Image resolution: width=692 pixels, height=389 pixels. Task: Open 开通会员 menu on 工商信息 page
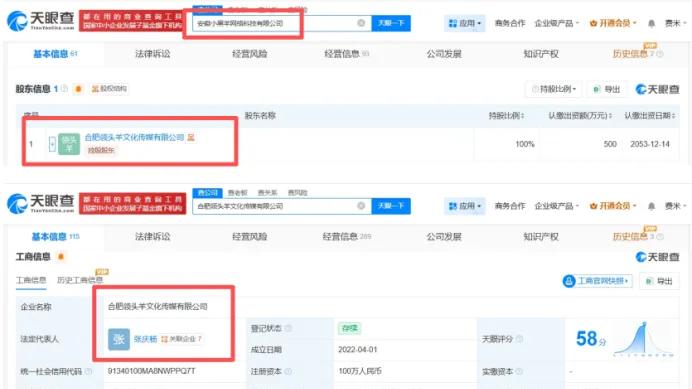click(x=613, y=206)
